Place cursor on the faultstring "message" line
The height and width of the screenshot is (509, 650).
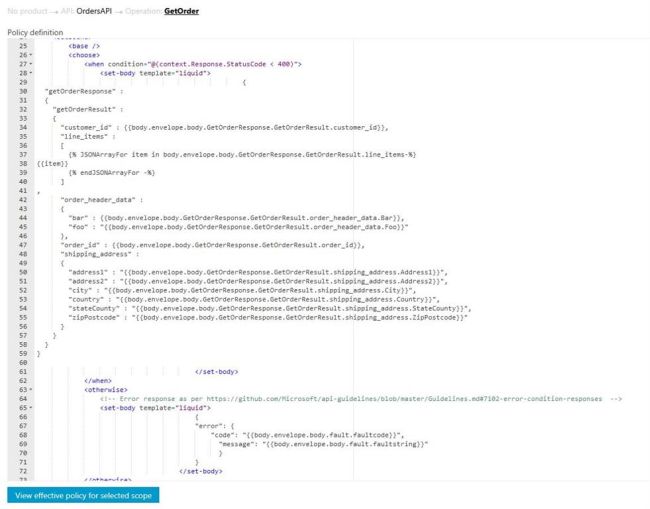pyautogui.click(x=323, y=444)
